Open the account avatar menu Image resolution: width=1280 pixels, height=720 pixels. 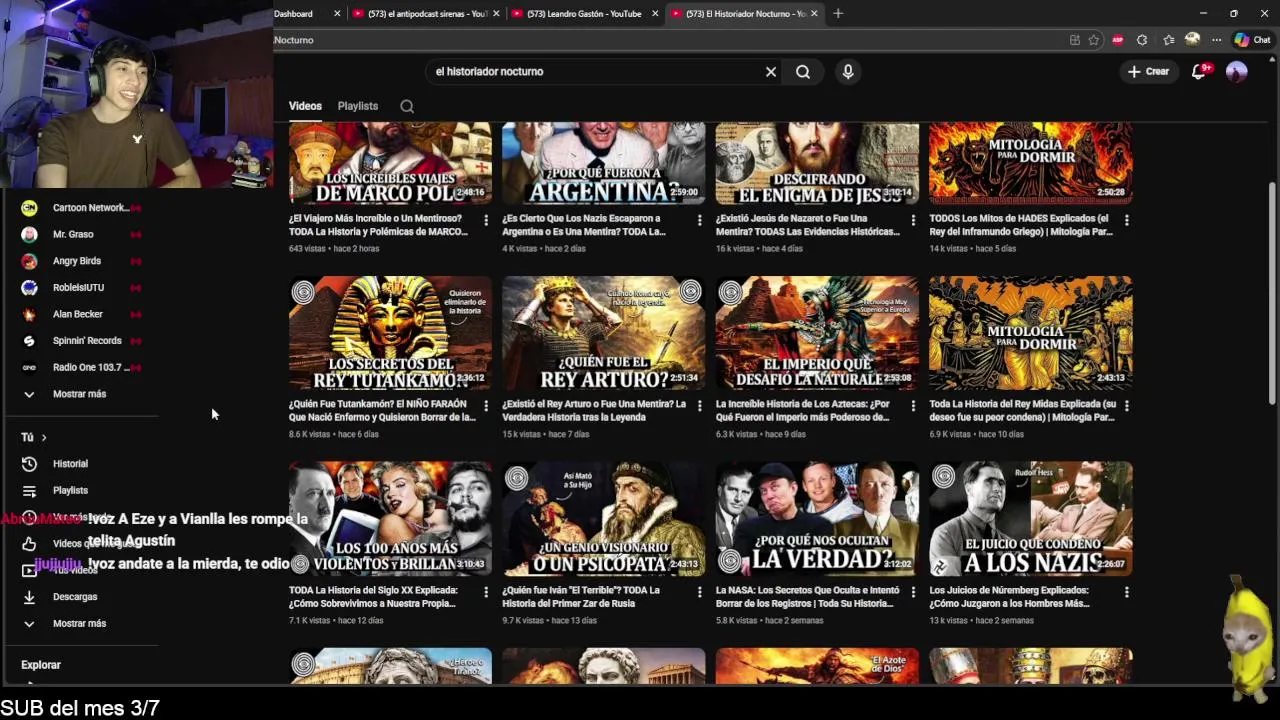[x=1237, y=71]
